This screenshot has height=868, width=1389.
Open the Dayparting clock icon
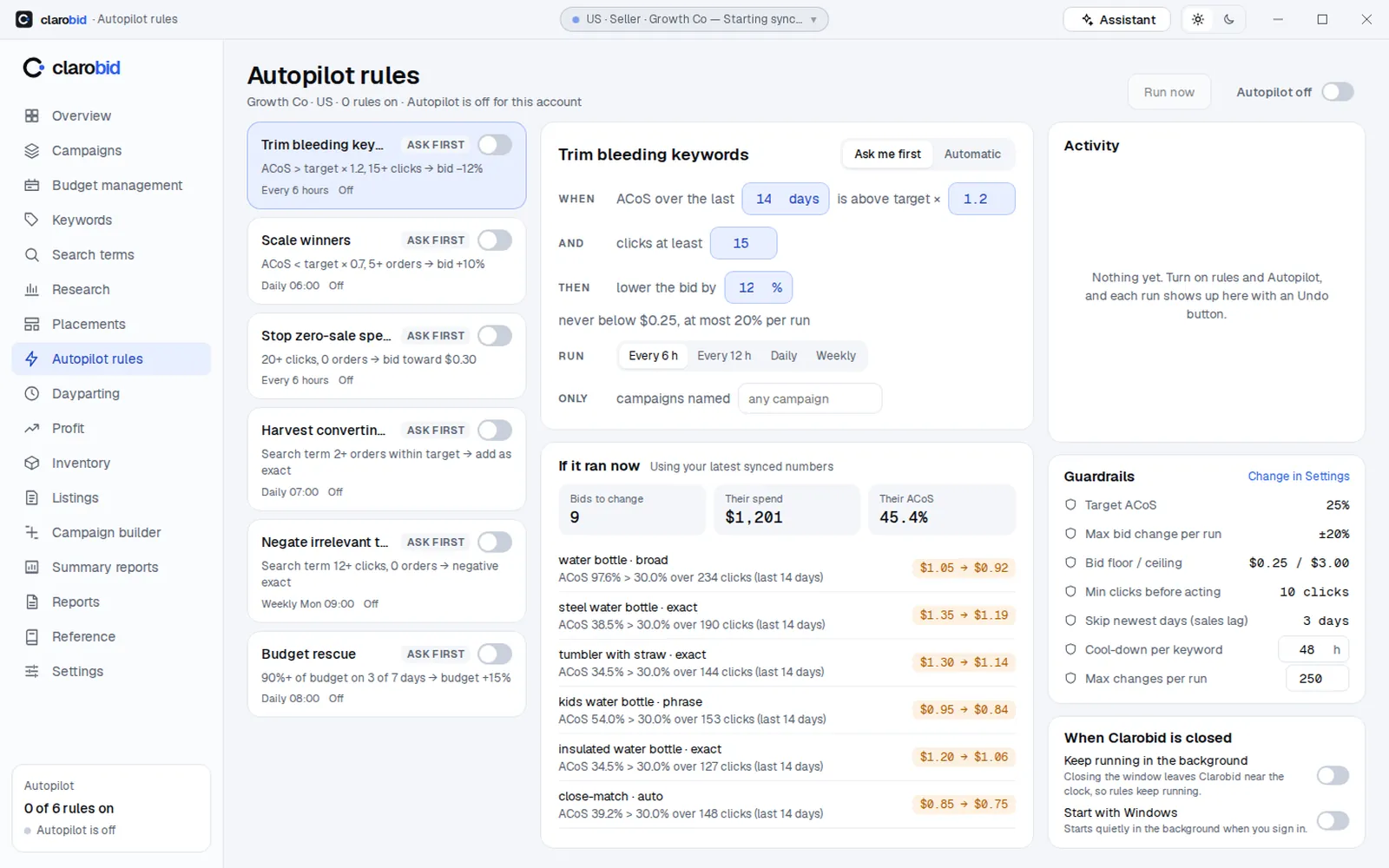(x=32, y=393)
